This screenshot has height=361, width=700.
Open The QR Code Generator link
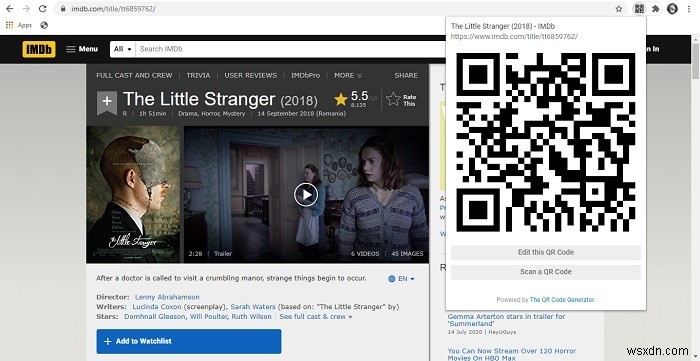pyautogui.click(x=562, y=300)
